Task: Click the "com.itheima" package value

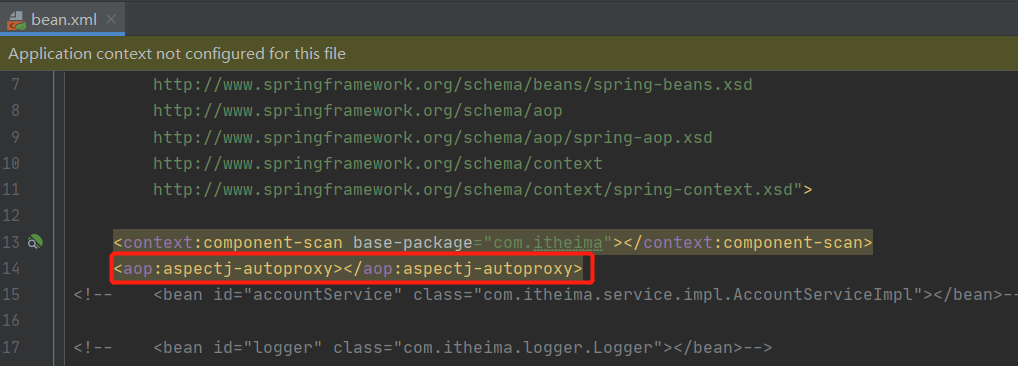Action: [548, 243]
